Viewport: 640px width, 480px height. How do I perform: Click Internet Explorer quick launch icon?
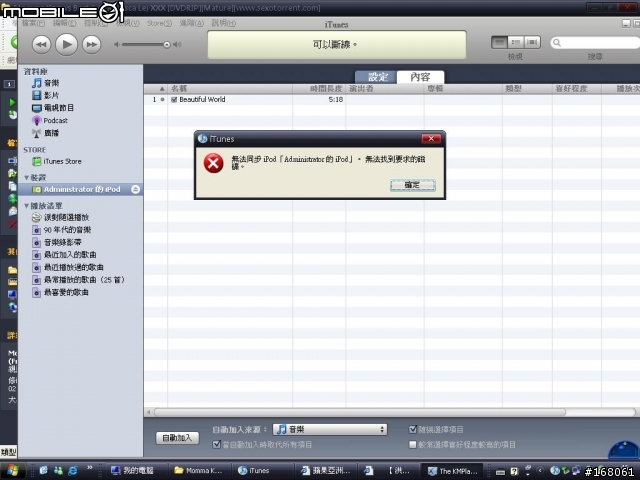(73, 471)
